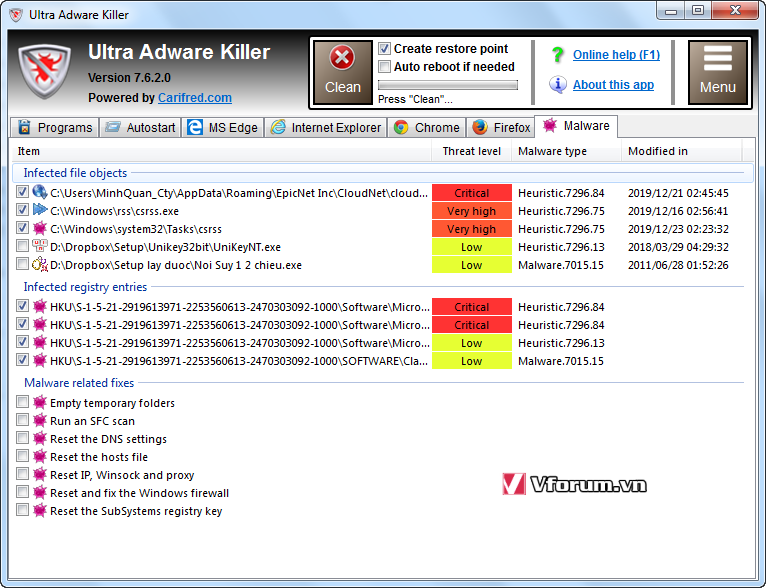Open the Chrome tab
The height and width of the screenshot is (588, 766).
(x=426, y=127)
